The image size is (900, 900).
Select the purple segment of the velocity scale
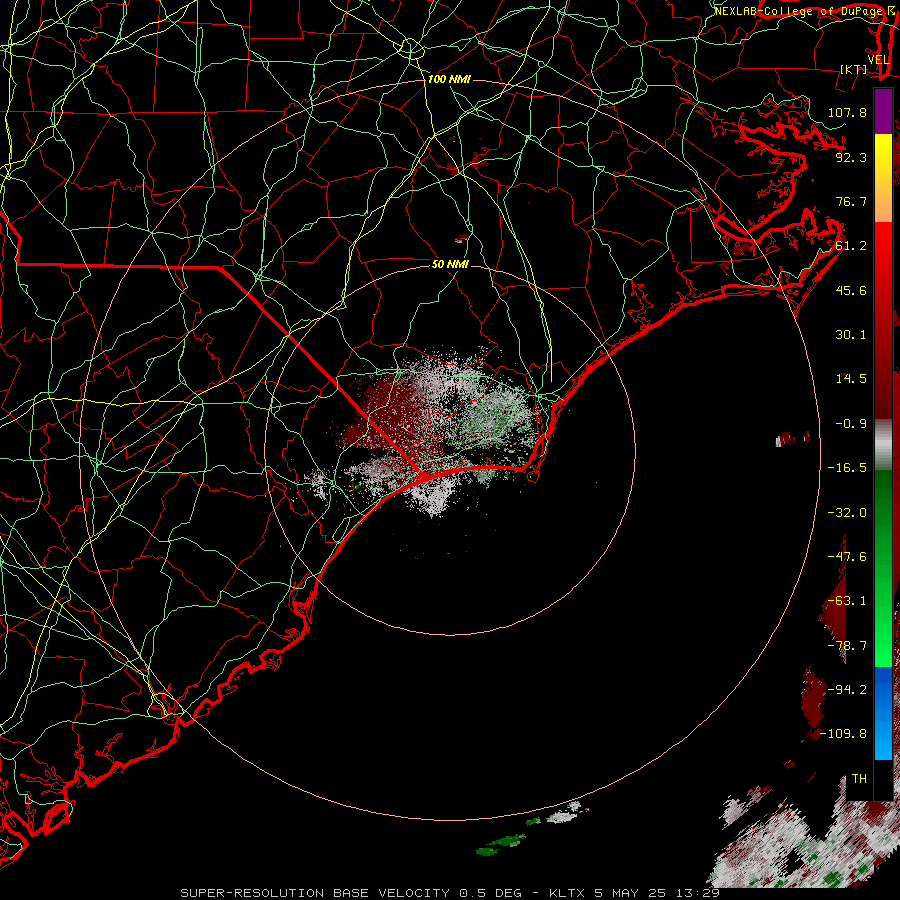pyautogui.click(x=883, y=112)
